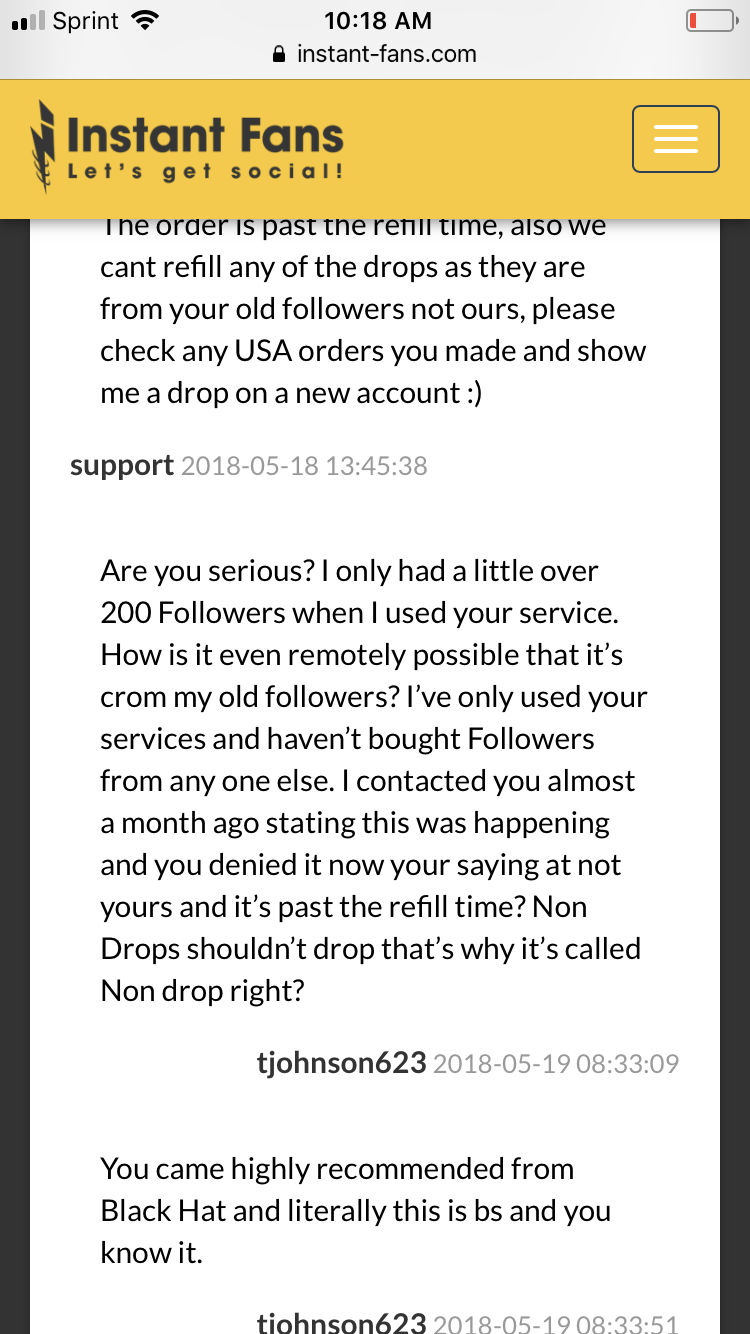Select the support username label
750x1334 pixels.
(x=122, y=465)
